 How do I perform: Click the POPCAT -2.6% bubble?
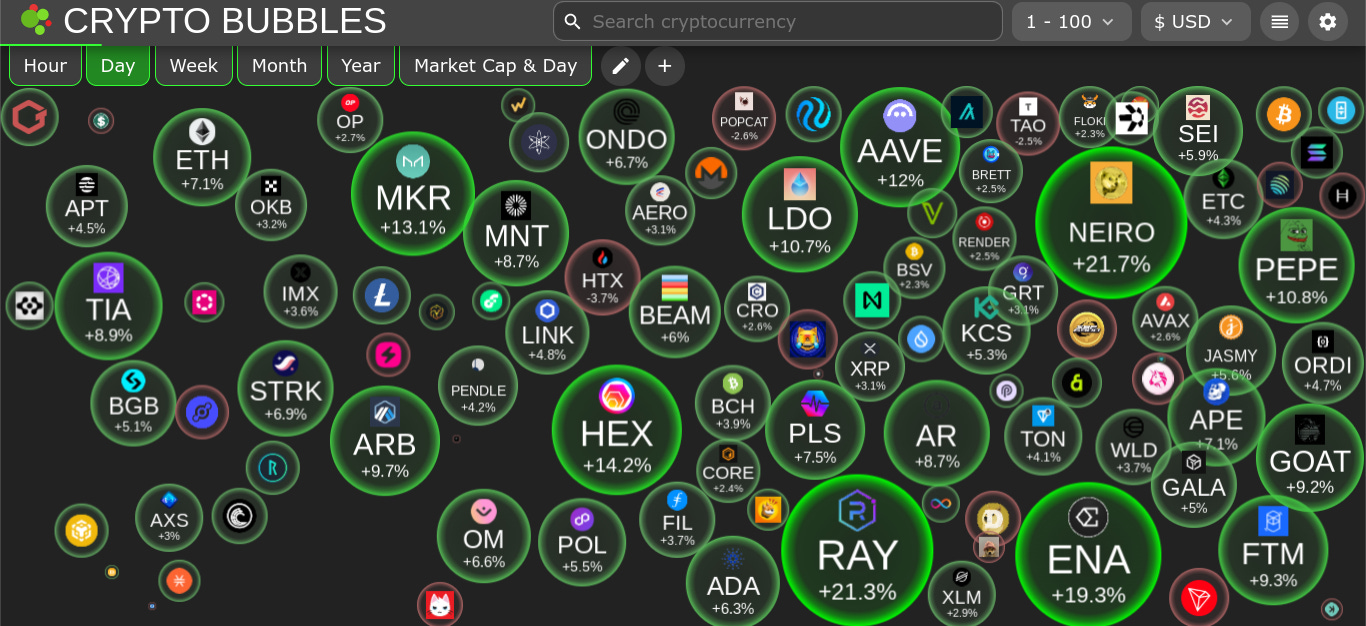click(x=744, y=118)
